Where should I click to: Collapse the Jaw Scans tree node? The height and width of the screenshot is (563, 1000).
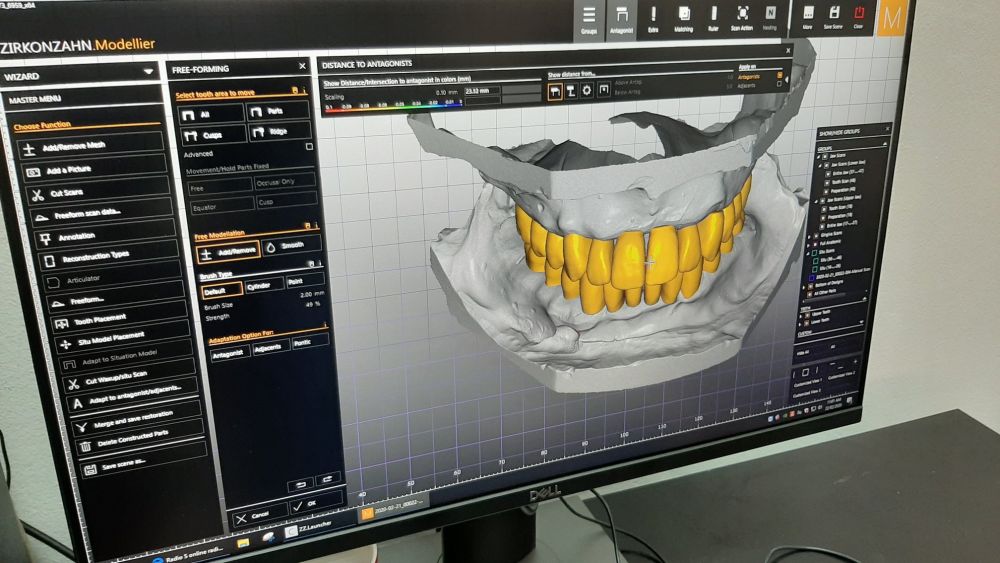[x=820, y=156]
